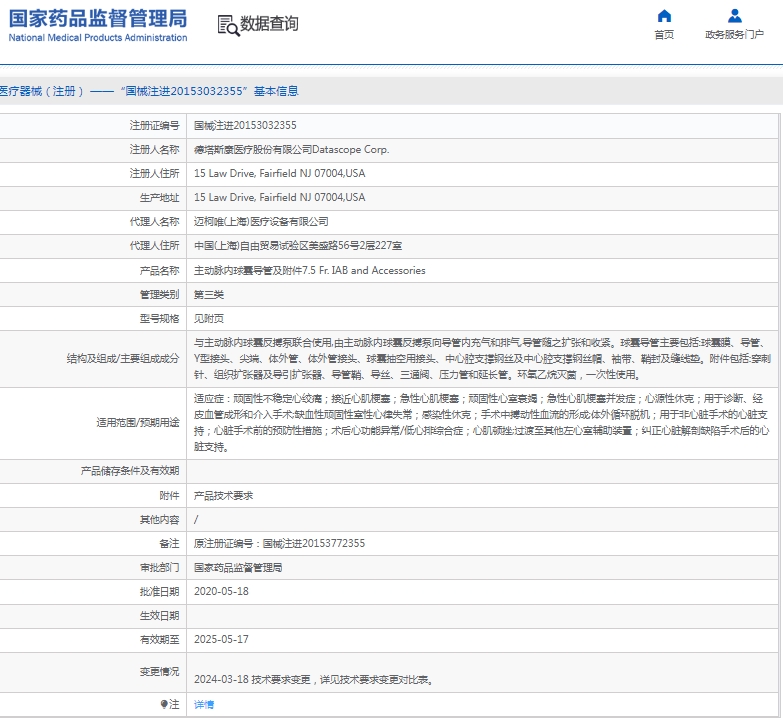This screenshot has height=727, width=783.
Task: Click the 生效日期 row label
Action: click(159, 616)
